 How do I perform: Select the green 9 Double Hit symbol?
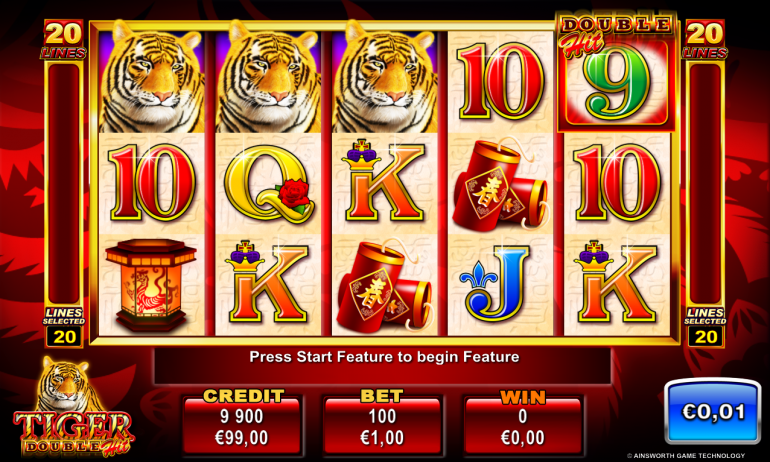(616, 80)
